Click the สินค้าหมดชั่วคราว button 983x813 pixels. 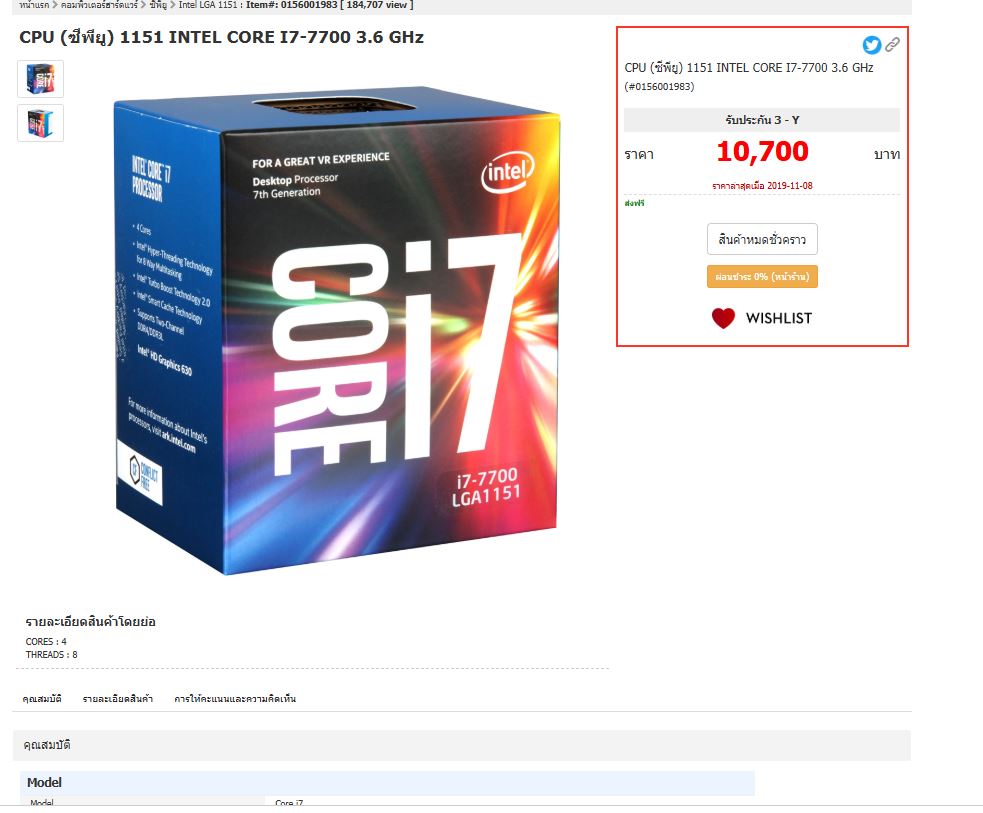click(762, 239)
